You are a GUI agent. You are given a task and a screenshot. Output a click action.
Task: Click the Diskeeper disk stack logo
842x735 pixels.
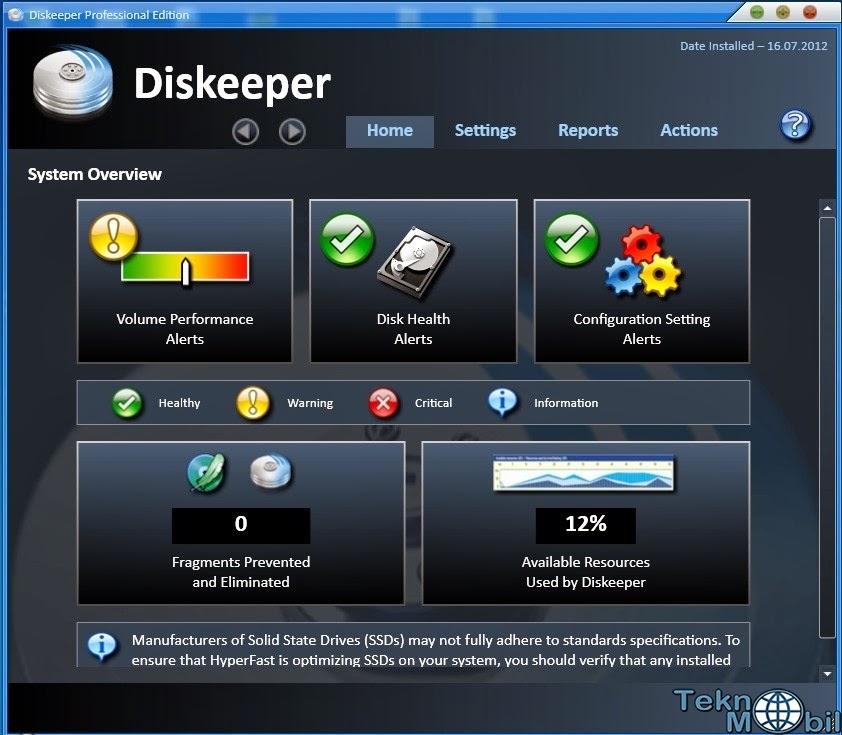pos(72,81)
